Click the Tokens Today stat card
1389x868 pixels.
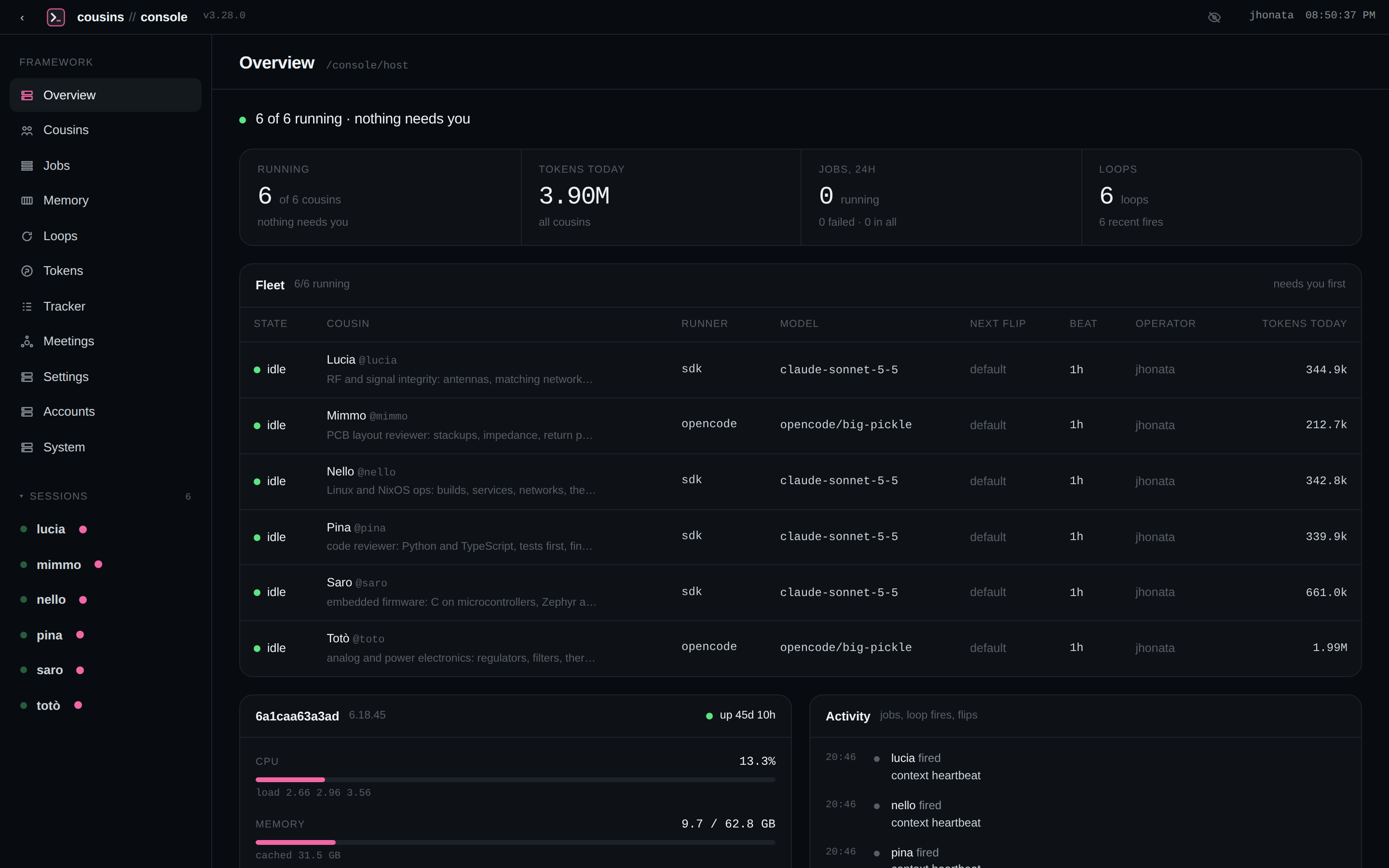click(661, 197)
